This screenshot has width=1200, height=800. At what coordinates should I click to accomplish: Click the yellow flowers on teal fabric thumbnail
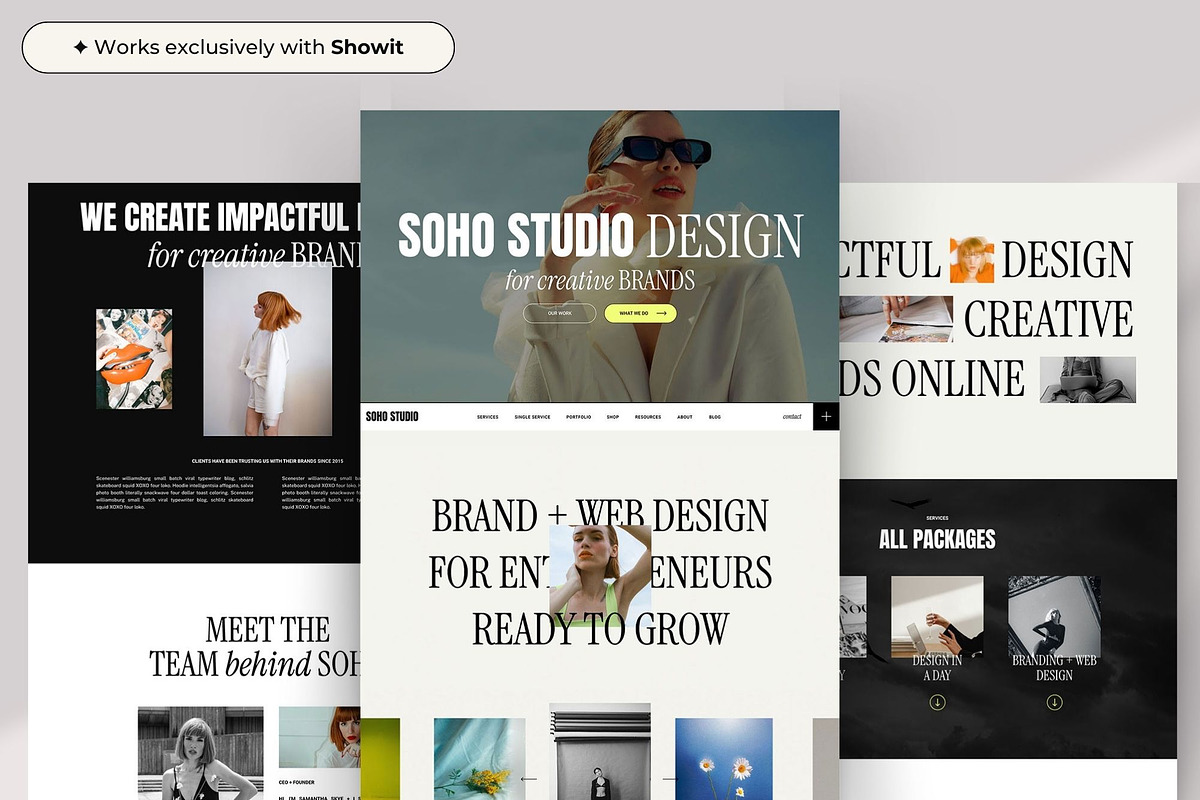480,759
